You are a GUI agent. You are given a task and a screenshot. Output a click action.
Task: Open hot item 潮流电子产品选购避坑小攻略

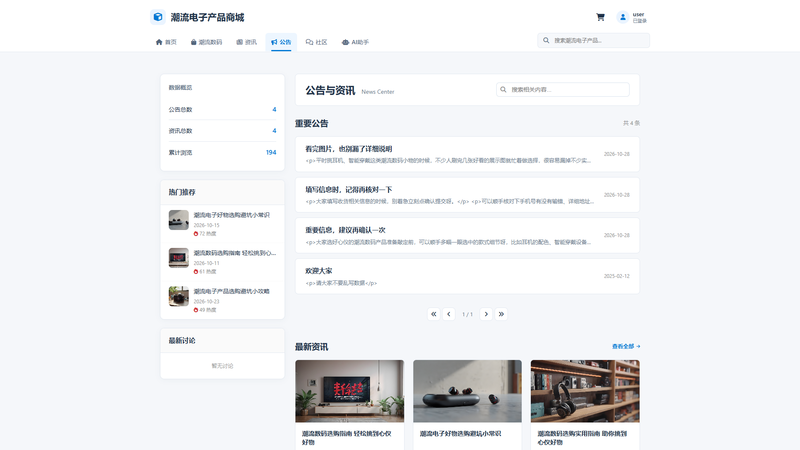click(x=232, y=291)
